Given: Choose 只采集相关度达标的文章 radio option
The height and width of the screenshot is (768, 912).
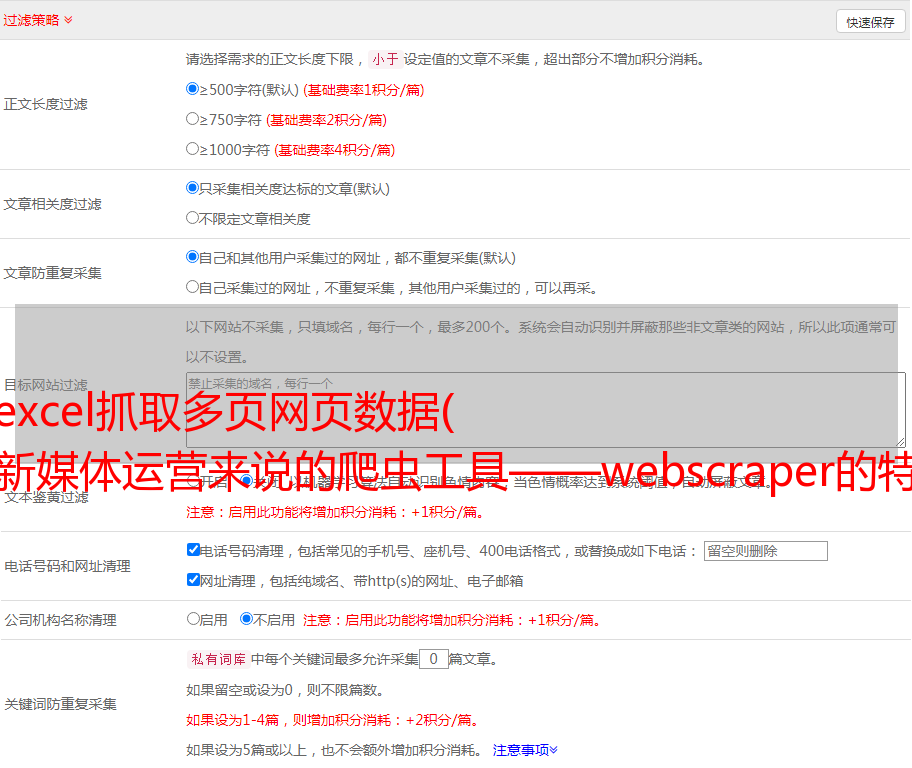Looking at the screenshot, I should (x=192, y=187).
